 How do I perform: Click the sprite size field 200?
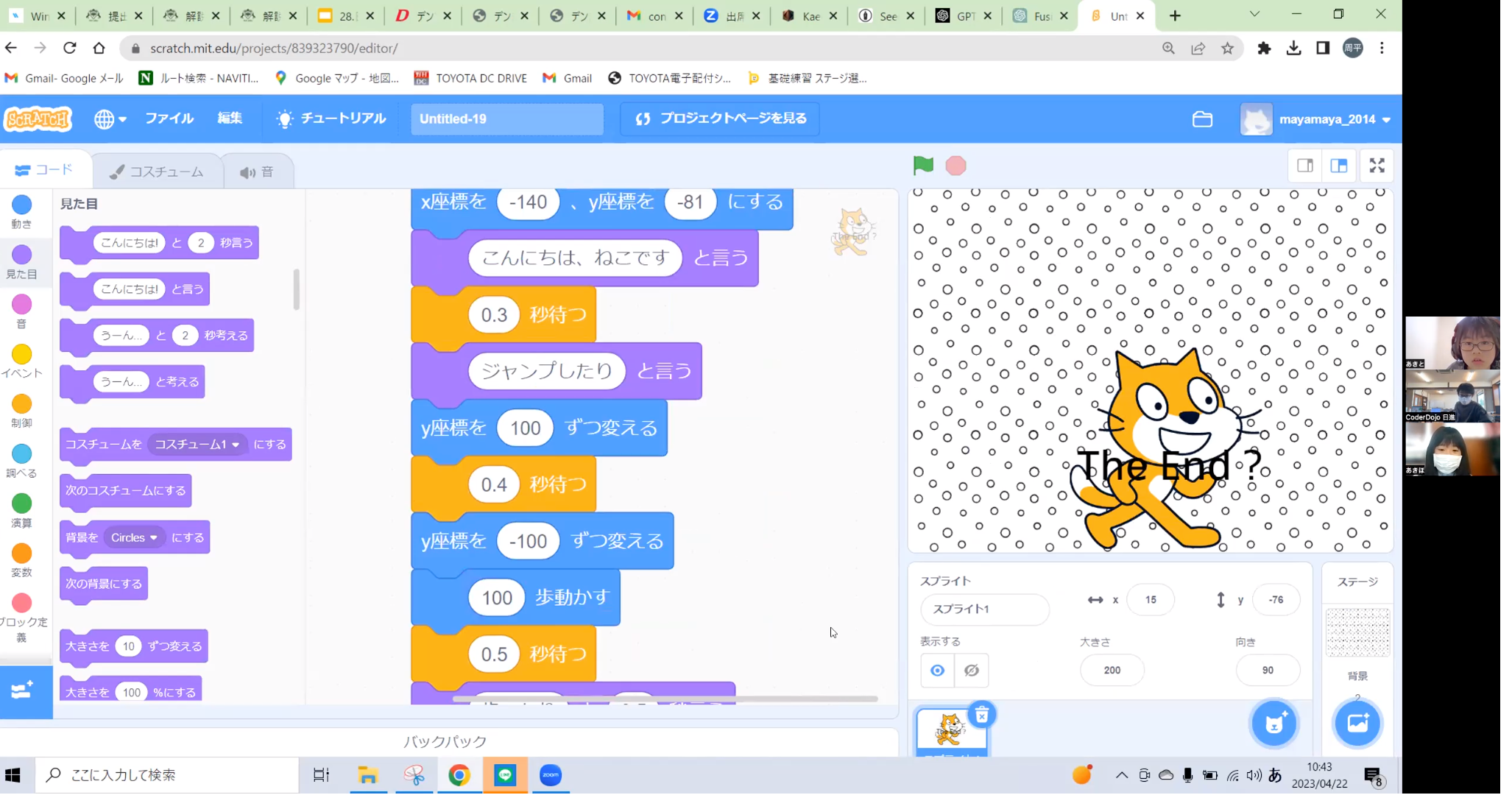pos(1112,670)
